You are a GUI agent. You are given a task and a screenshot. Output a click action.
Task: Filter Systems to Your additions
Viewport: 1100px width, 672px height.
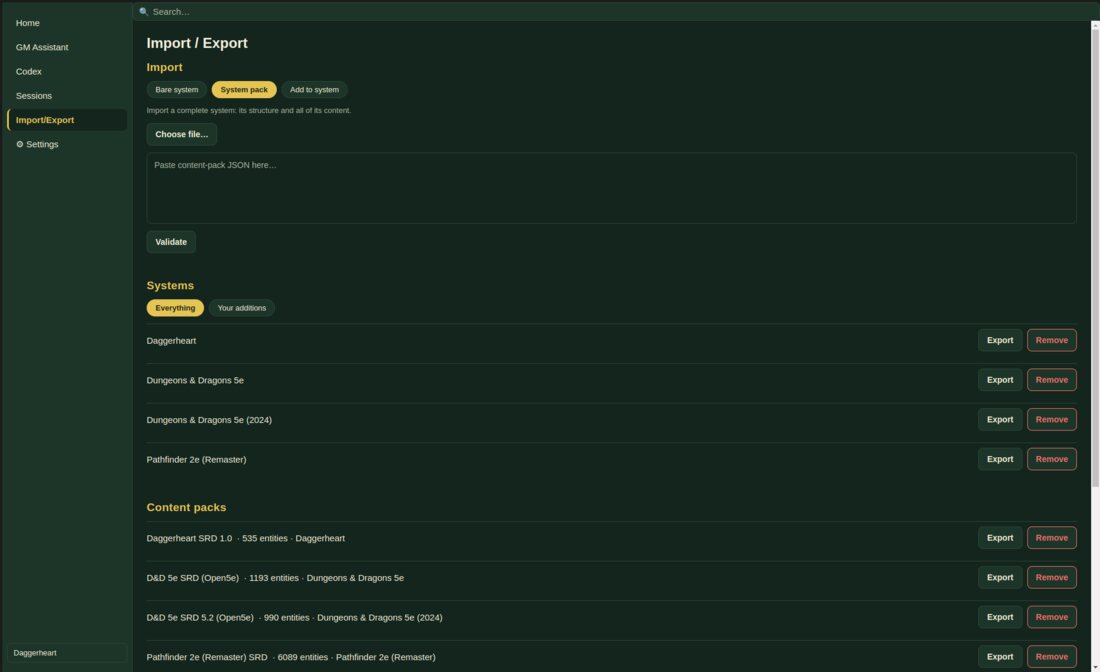(242, 308)
